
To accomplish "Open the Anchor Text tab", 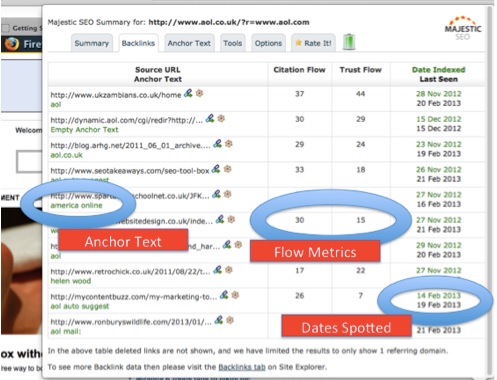I will pos(189,43).
